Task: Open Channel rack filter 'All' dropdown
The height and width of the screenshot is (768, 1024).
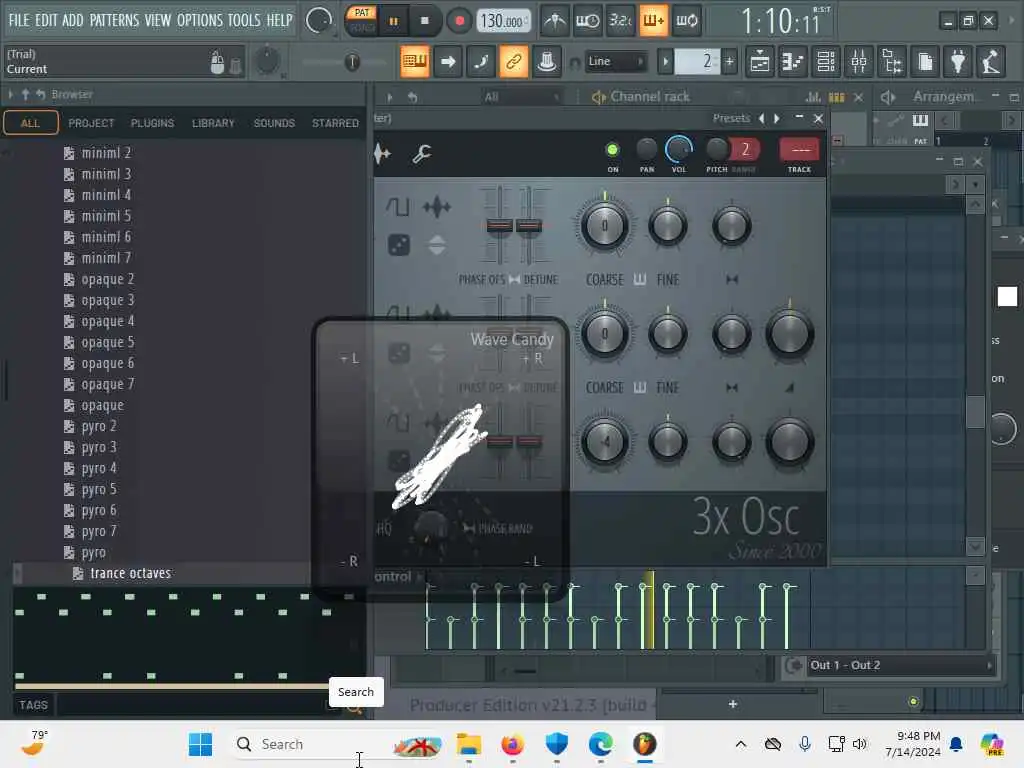Action: (520, 97)
